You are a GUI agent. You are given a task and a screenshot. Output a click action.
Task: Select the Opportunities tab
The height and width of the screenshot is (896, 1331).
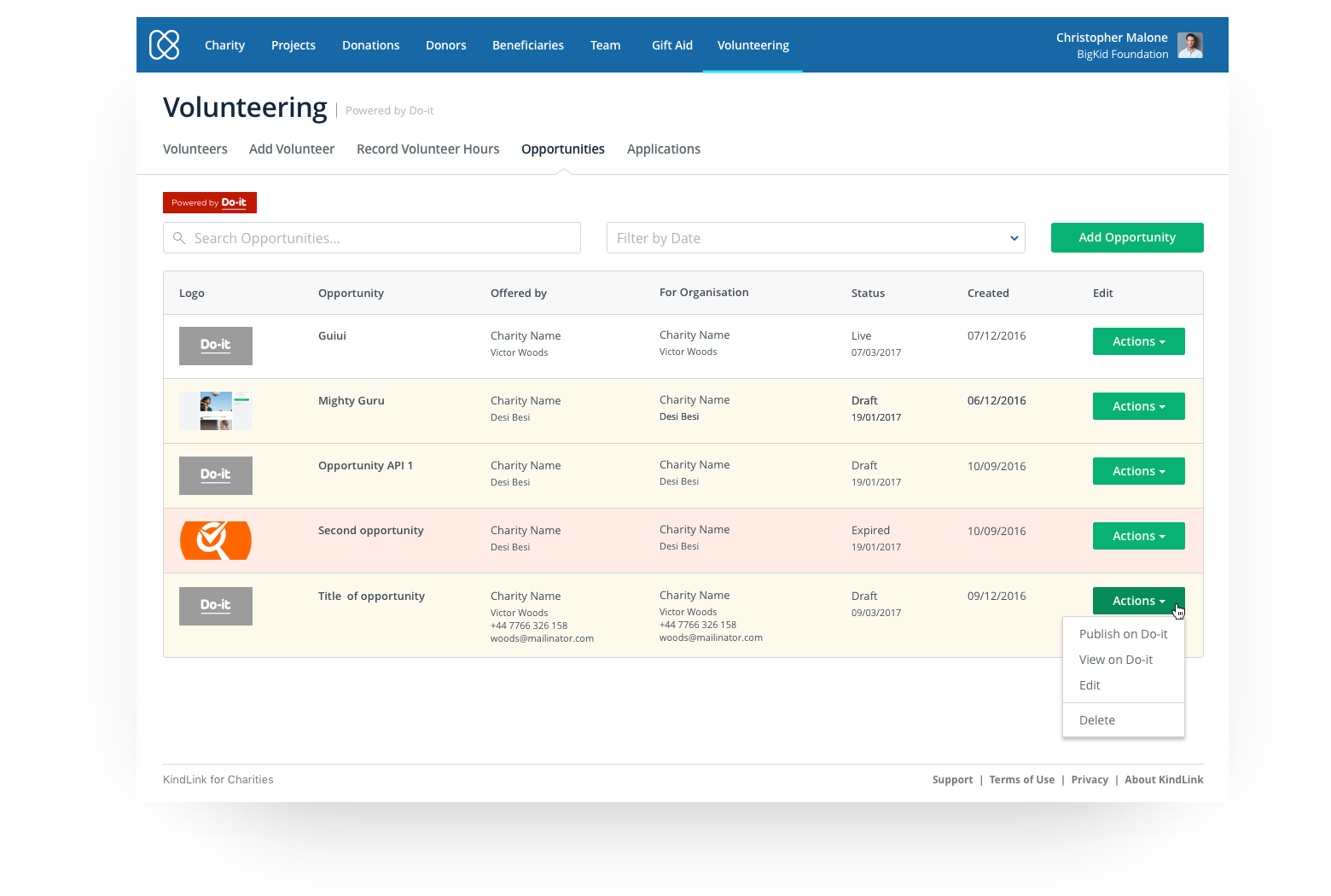coord(563,149)
